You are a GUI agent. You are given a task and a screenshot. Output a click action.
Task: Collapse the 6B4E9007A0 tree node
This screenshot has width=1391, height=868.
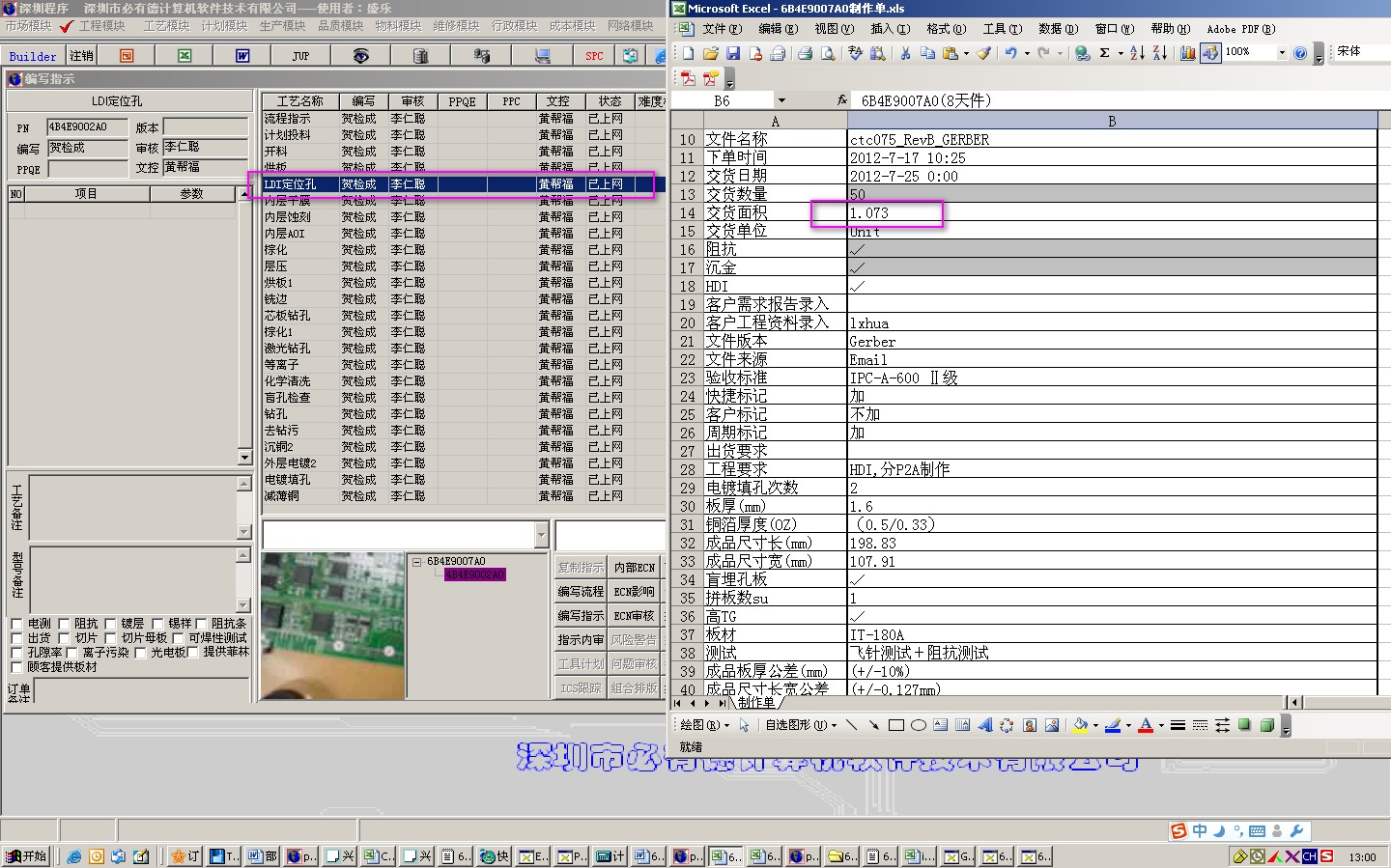pyautogui.click(x=416, y=561)
